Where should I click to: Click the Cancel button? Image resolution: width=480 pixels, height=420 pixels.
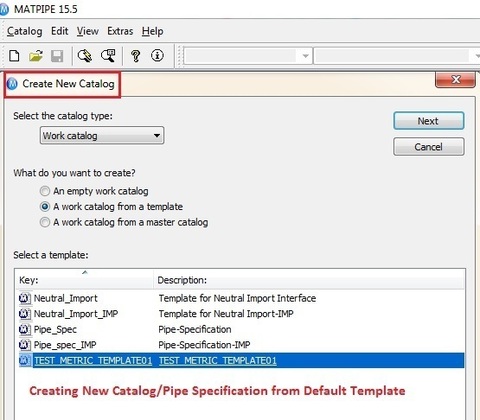429,147
